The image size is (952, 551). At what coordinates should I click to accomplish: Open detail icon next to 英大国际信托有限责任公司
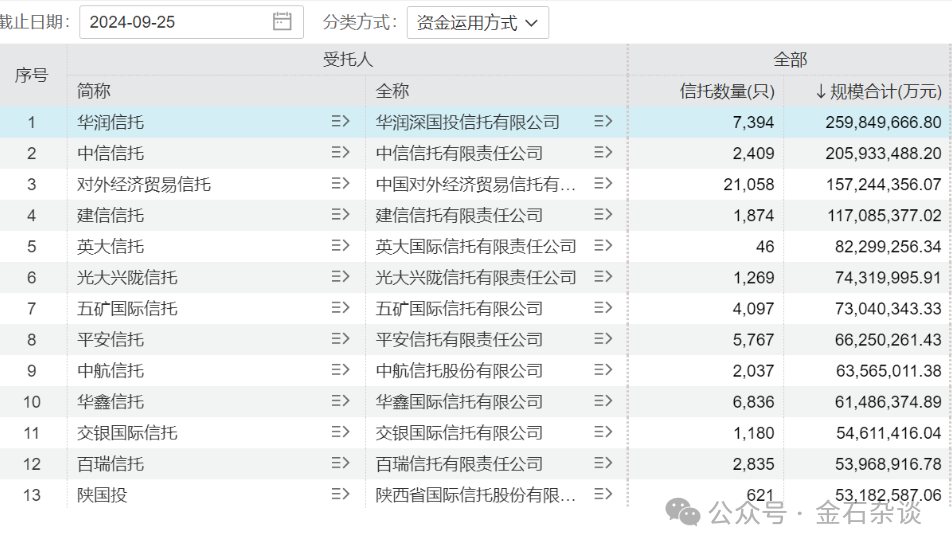point(603,246)
